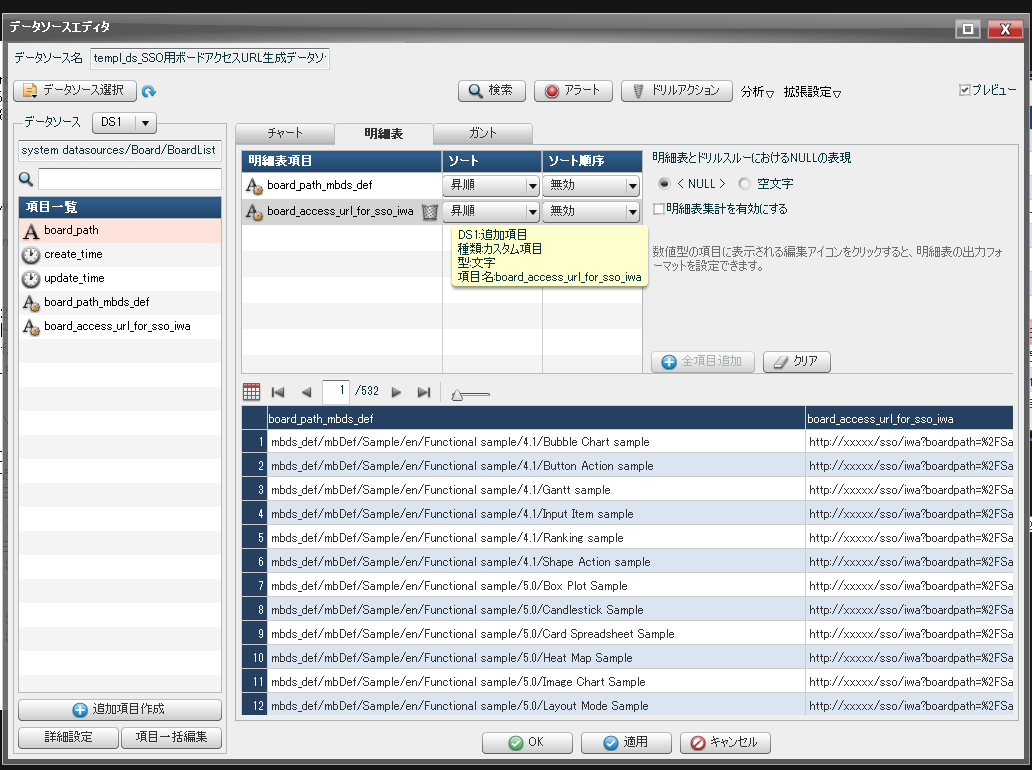Open the 拡張設定 dropdown menu
This screenshot has height=770, width=1032.
click(x=812, y=92)
